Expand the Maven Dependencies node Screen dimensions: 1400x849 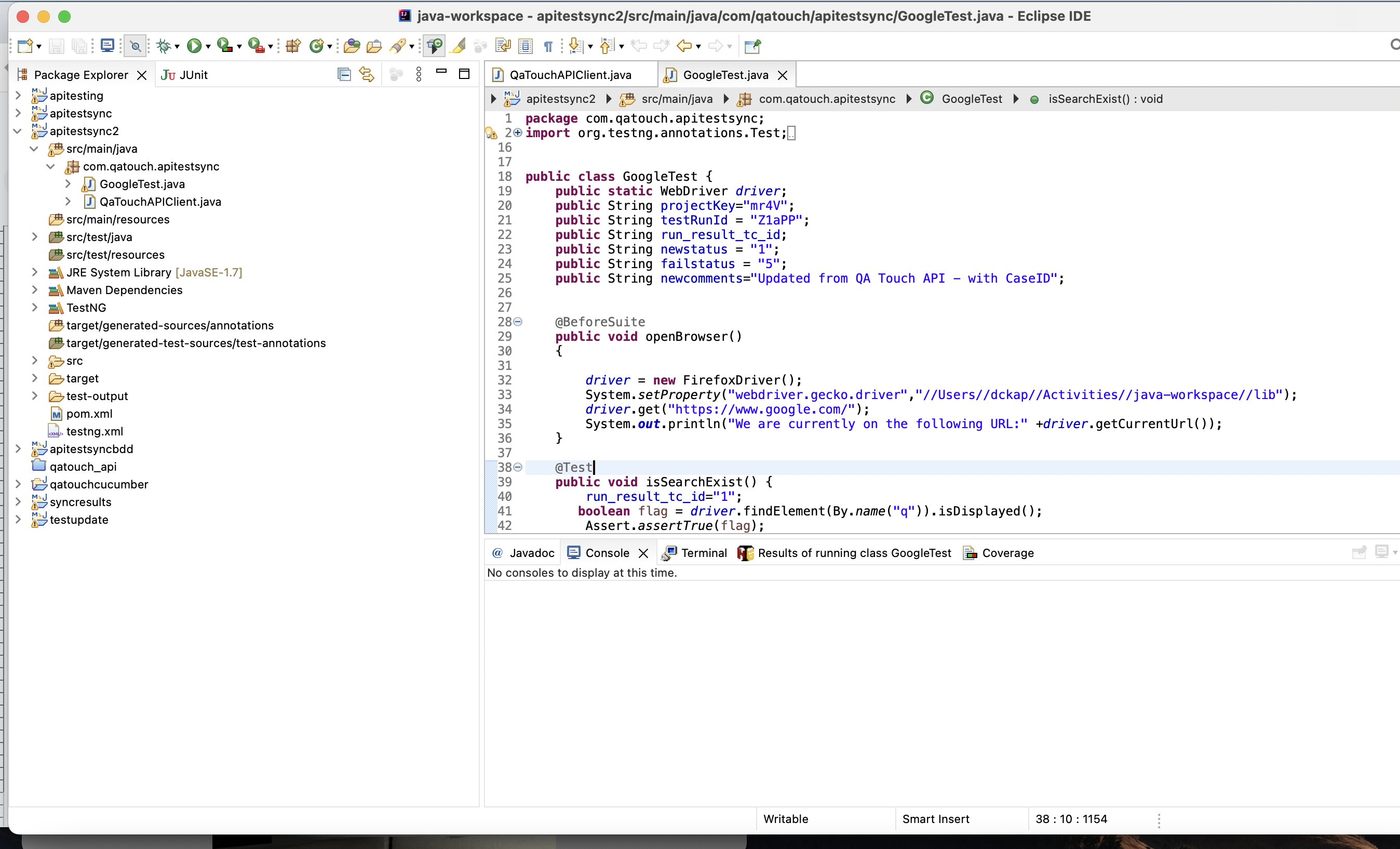pyautogui.click(x=35, y=290)
